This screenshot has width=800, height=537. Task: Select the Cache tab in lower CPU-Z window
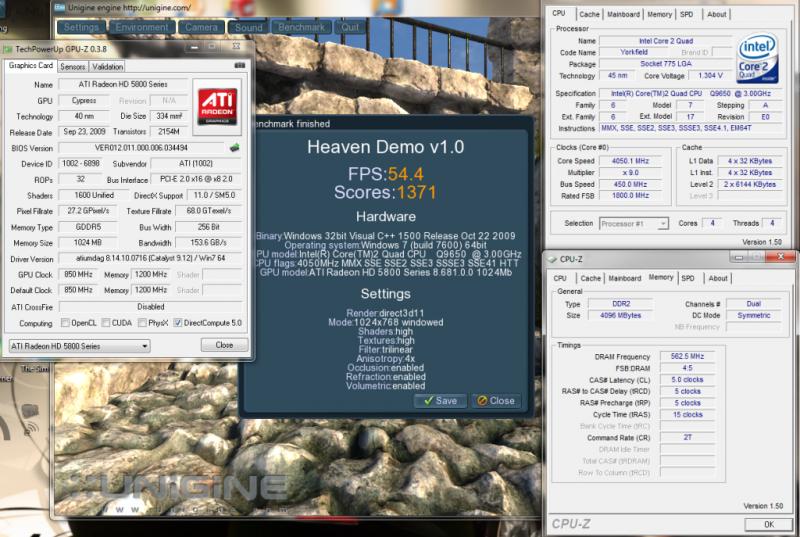pyautogui.click(x=590, y=278)
